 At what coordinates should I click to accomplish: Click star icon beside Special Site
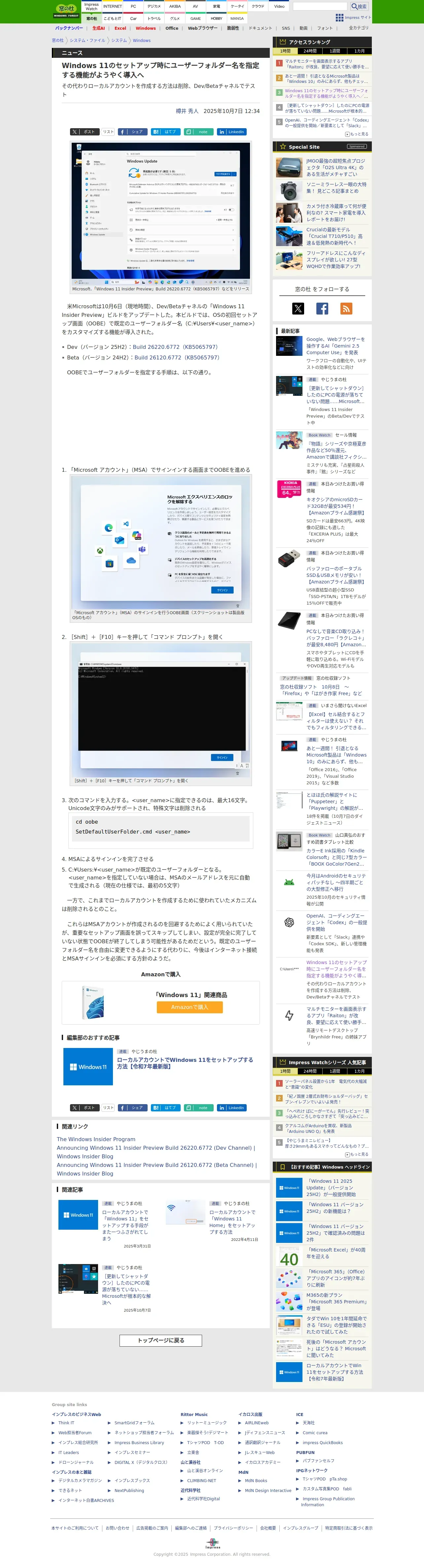[x=283, y=147]
